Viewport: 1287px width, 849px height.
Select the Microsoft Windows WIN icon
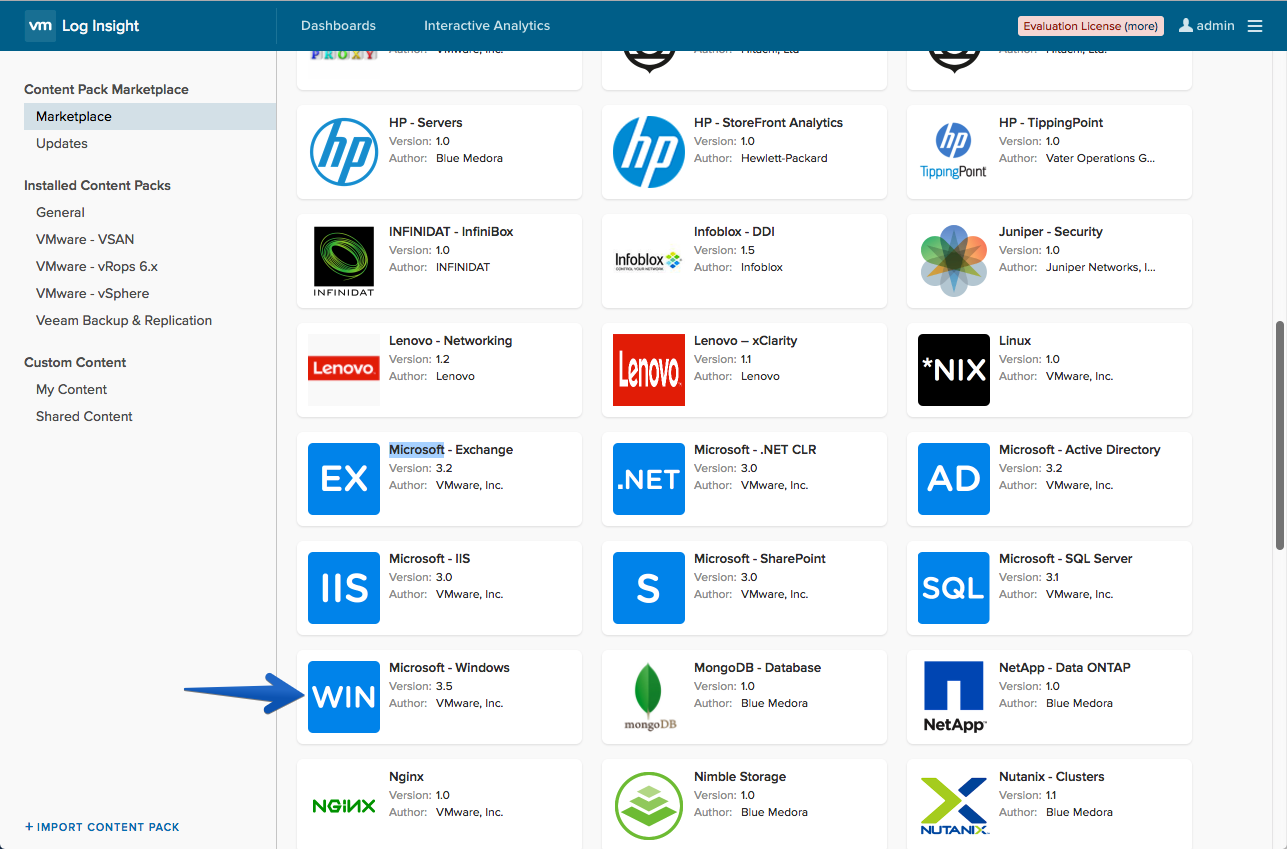click(344, 697)
